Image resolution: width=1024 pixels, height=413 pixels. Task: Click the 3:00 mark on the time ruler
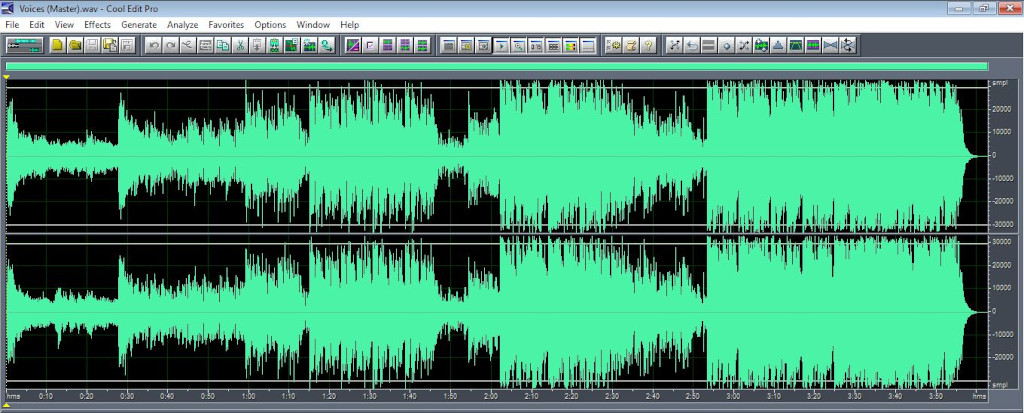(x=733, y=396)
